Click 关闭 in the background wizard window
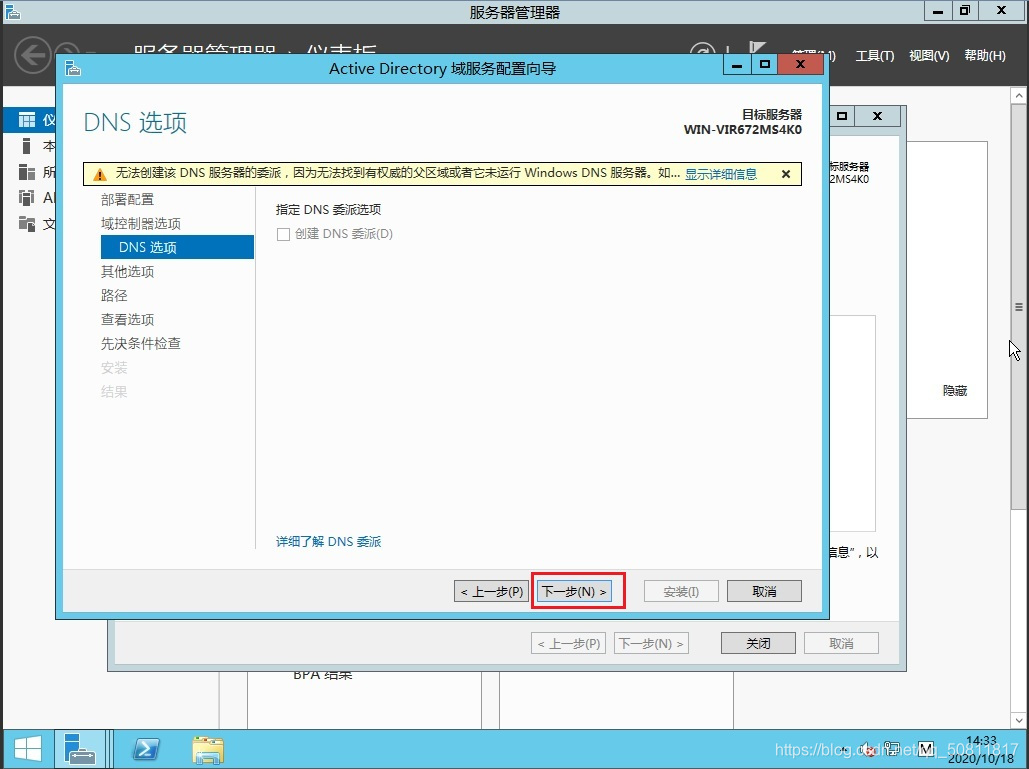Screen dimensions: 1029x769 [x=758, y=643]
